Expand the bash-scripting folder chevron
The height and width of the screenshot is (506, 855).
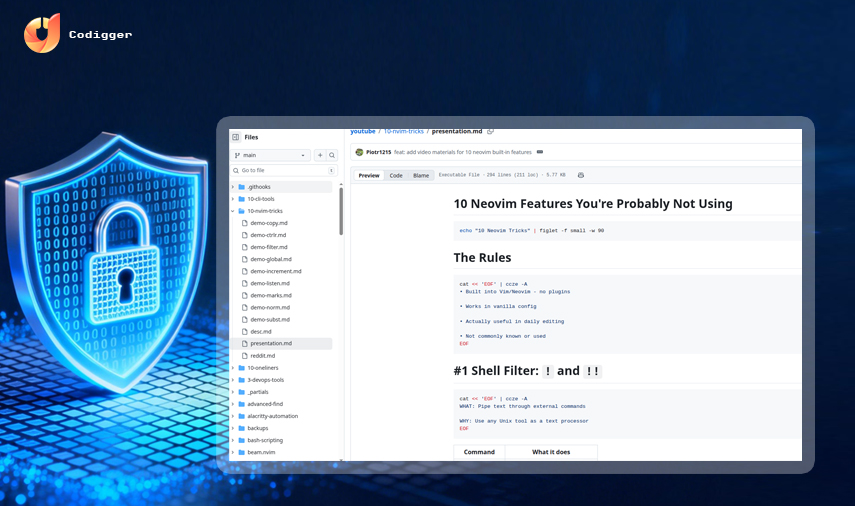pyautogui.click(x=233, y=440)
